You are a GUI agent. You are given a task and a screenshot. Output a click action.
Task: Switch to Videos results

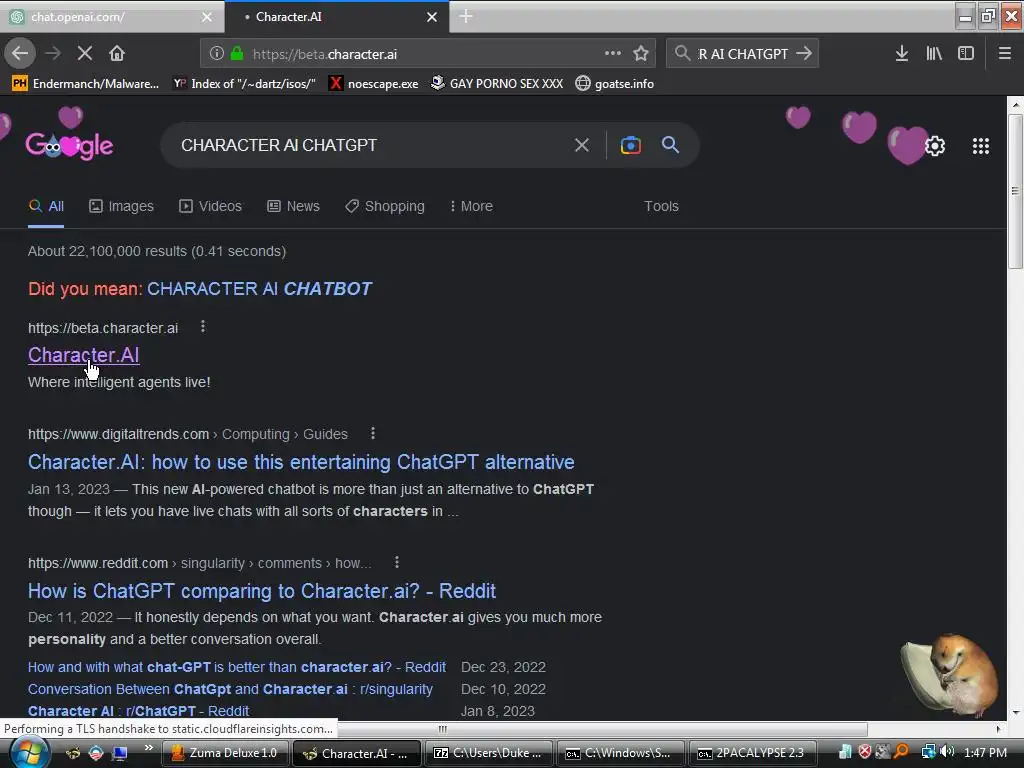click(210, 206)
